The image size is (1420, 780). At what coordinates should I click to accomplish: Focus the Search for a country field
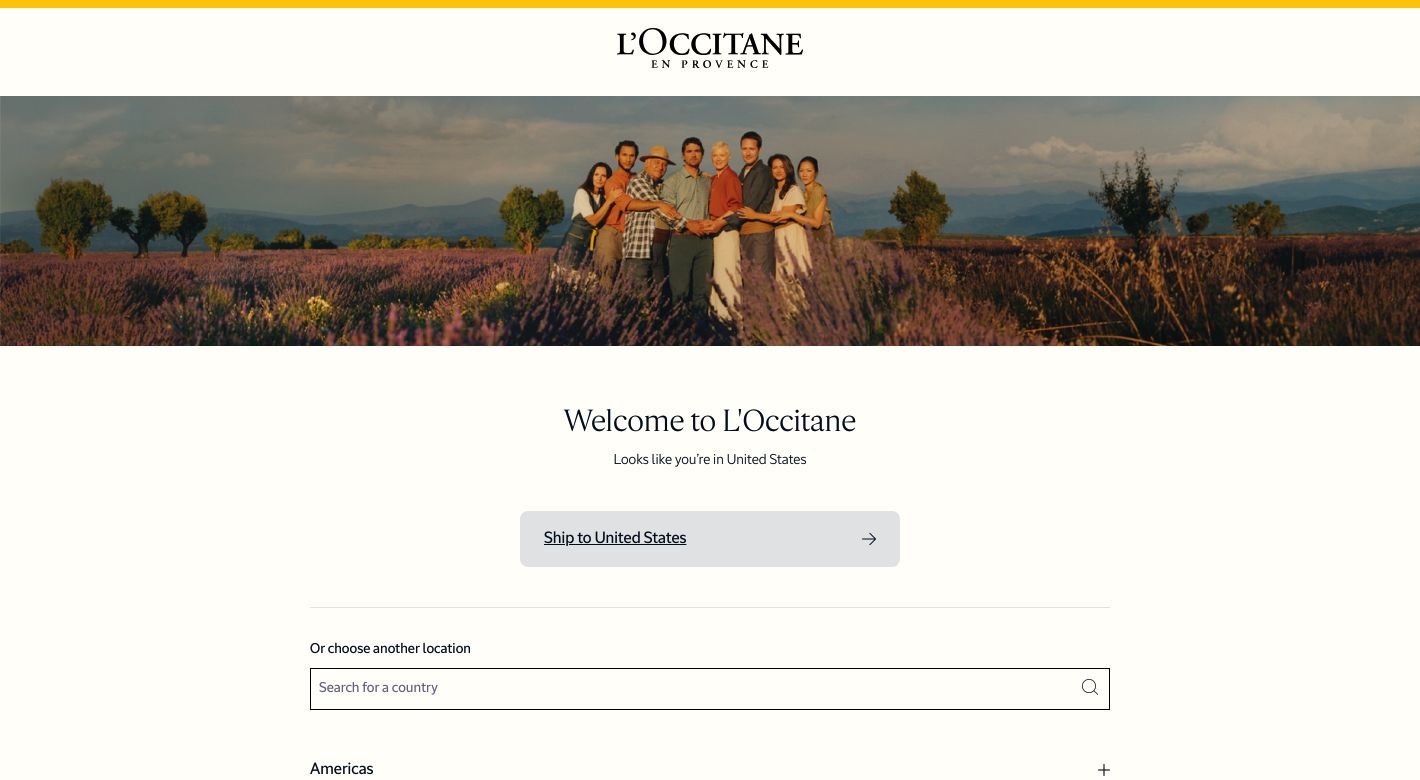710,689
